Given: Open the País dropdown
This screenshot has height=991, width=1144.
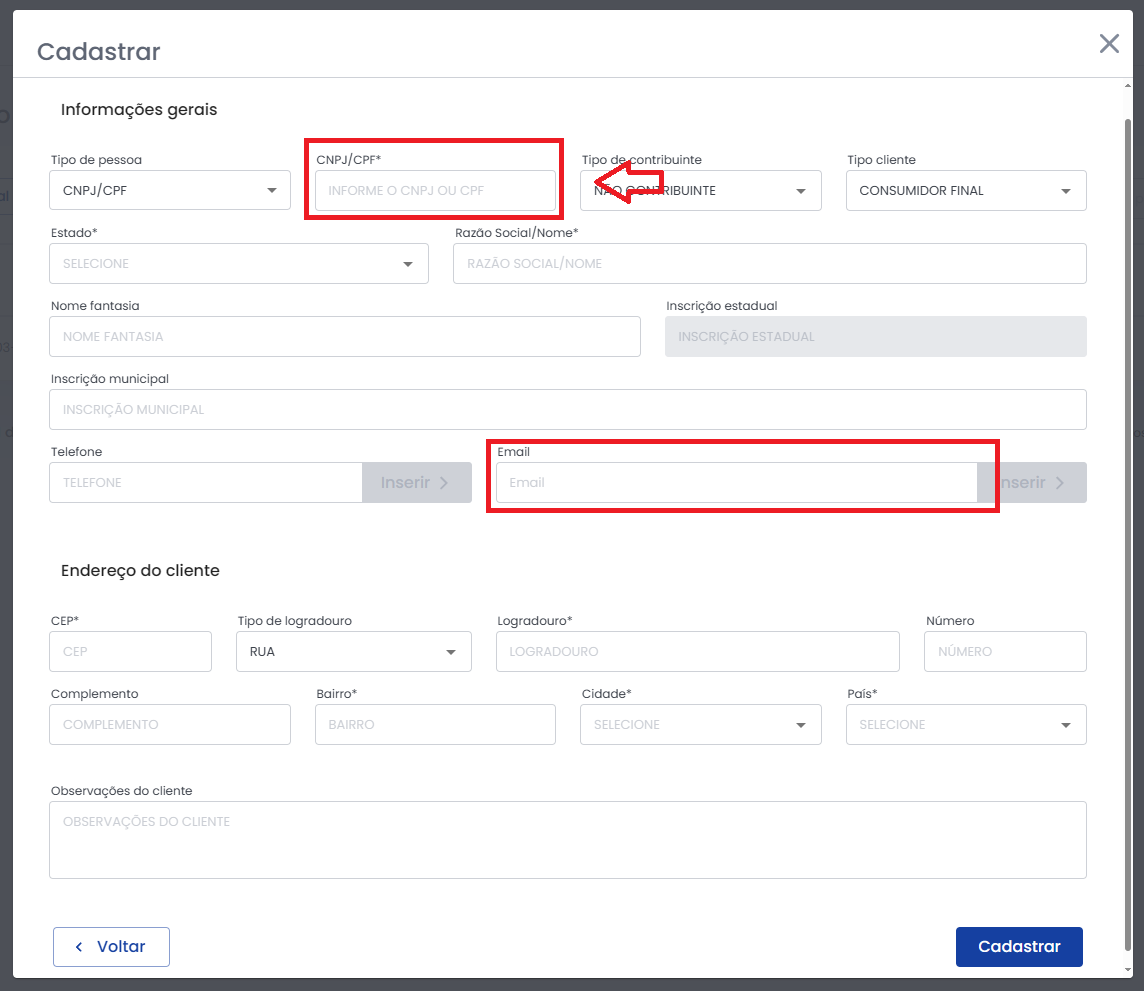Looking at the screenshot, I should (965, 724).
